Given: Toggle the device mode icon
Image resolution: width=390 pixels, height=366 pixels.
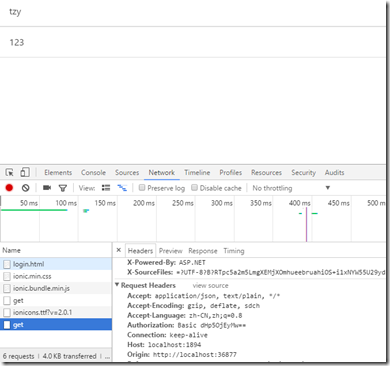Looking at the screenshot, I should tap(25, 172).
